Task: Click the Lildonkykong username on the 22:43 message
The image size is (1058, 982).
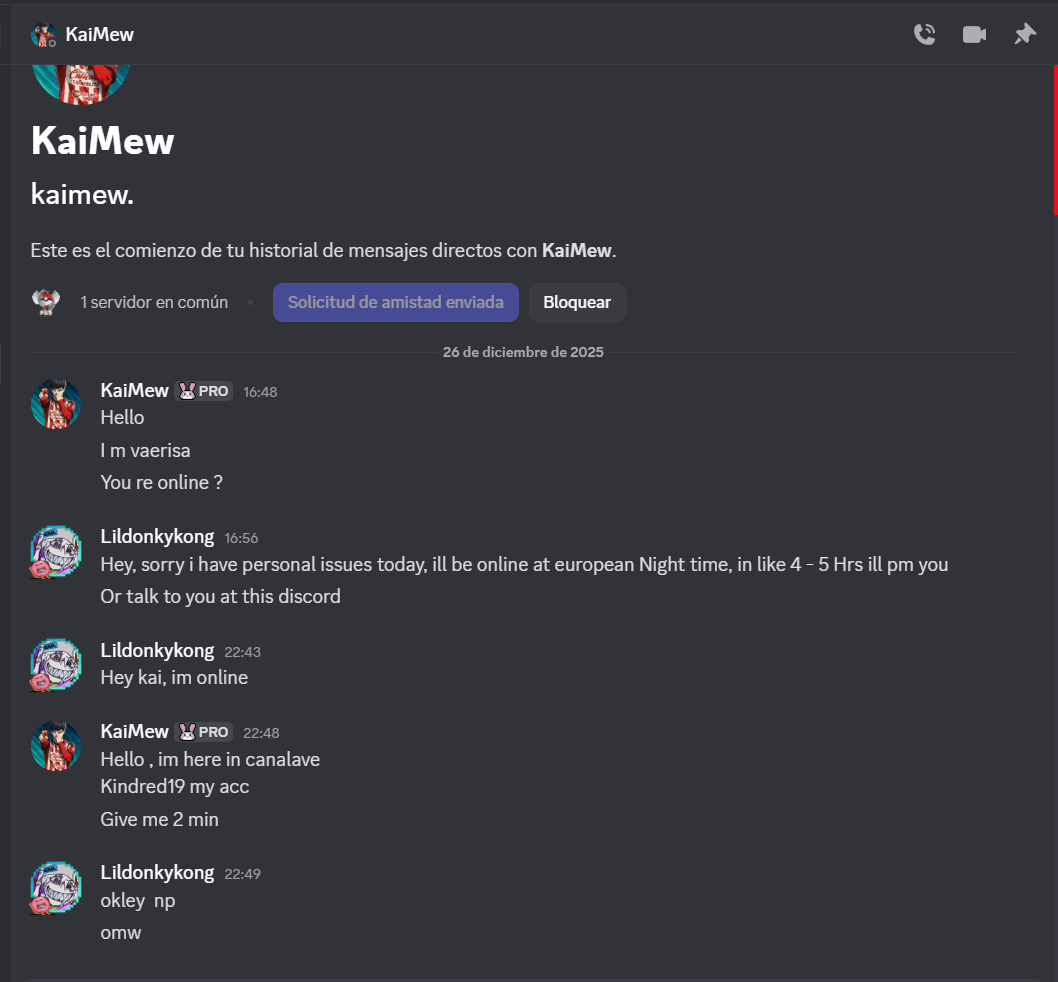Action: point(157,651)
